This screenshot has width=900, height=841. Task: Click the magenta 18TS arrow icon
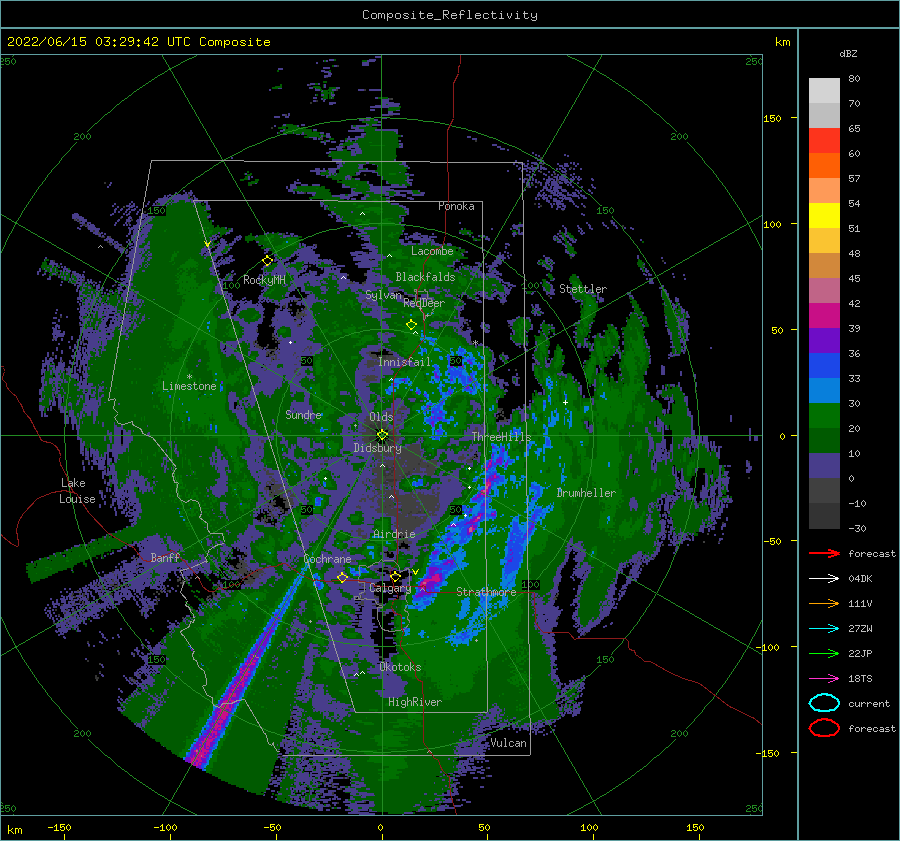click(824, 679)
